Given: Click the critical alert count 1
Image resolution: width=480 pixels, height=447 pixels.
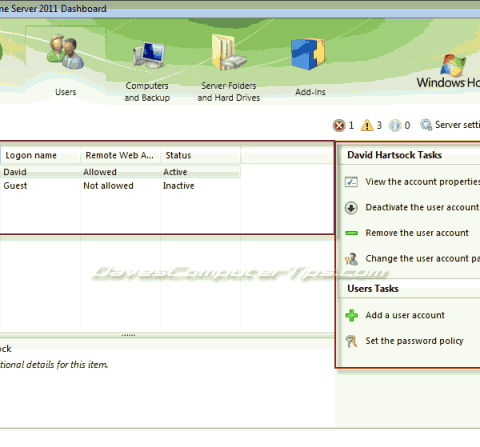Looking at the screenshot, I should 351,125.
